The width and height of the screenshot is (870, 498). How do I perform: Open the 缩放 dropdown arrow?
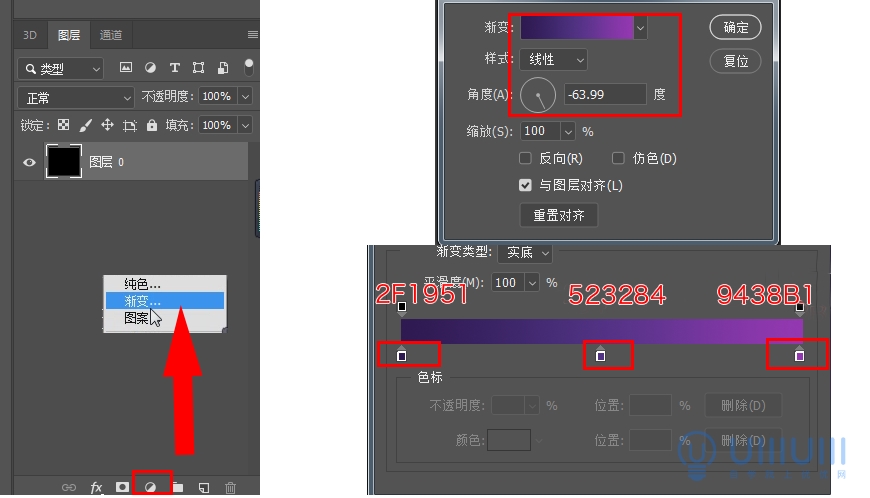click(568, 131)
